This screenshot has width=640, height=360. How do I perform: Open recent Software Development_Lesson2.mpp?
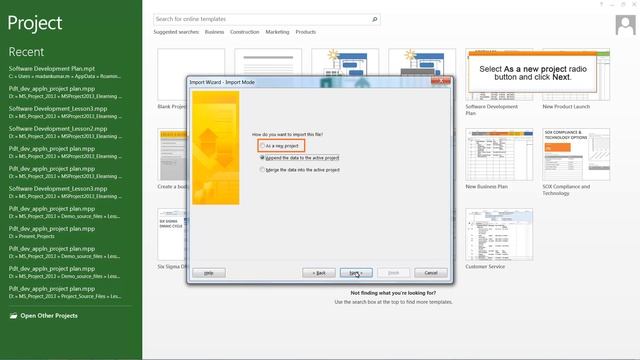65,132
